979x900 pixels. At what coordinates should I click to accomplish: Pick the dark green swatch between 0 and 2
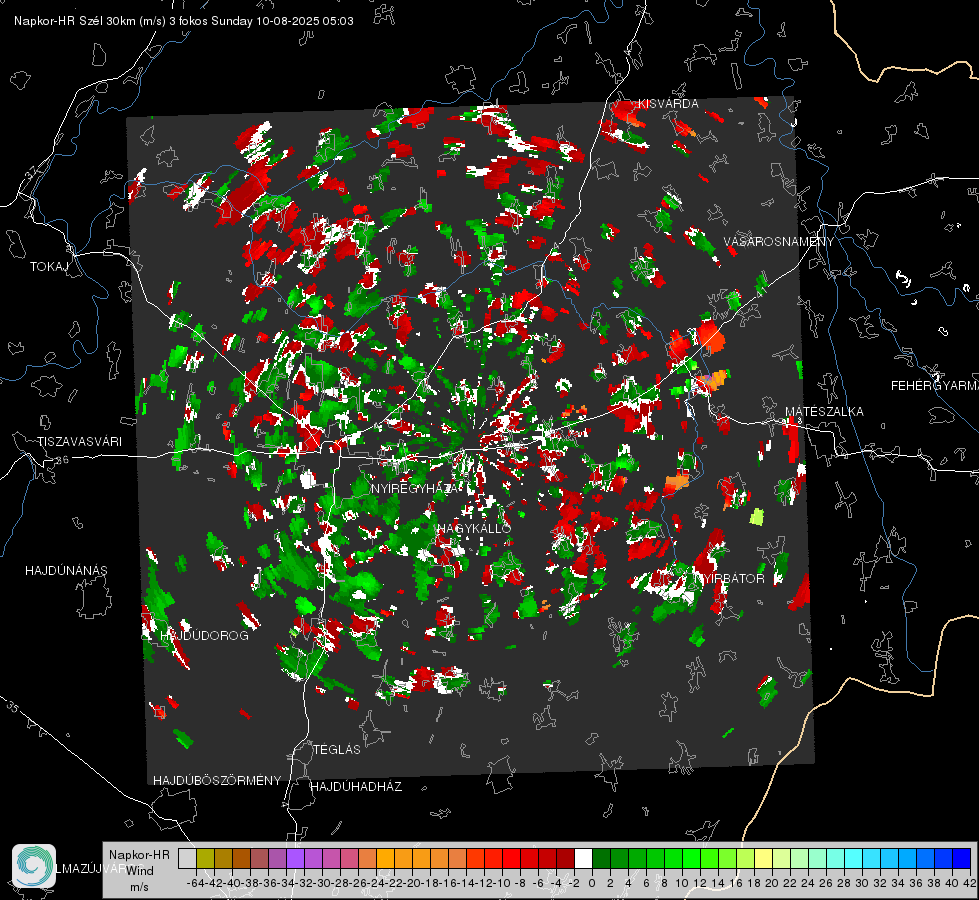point(601,858)
